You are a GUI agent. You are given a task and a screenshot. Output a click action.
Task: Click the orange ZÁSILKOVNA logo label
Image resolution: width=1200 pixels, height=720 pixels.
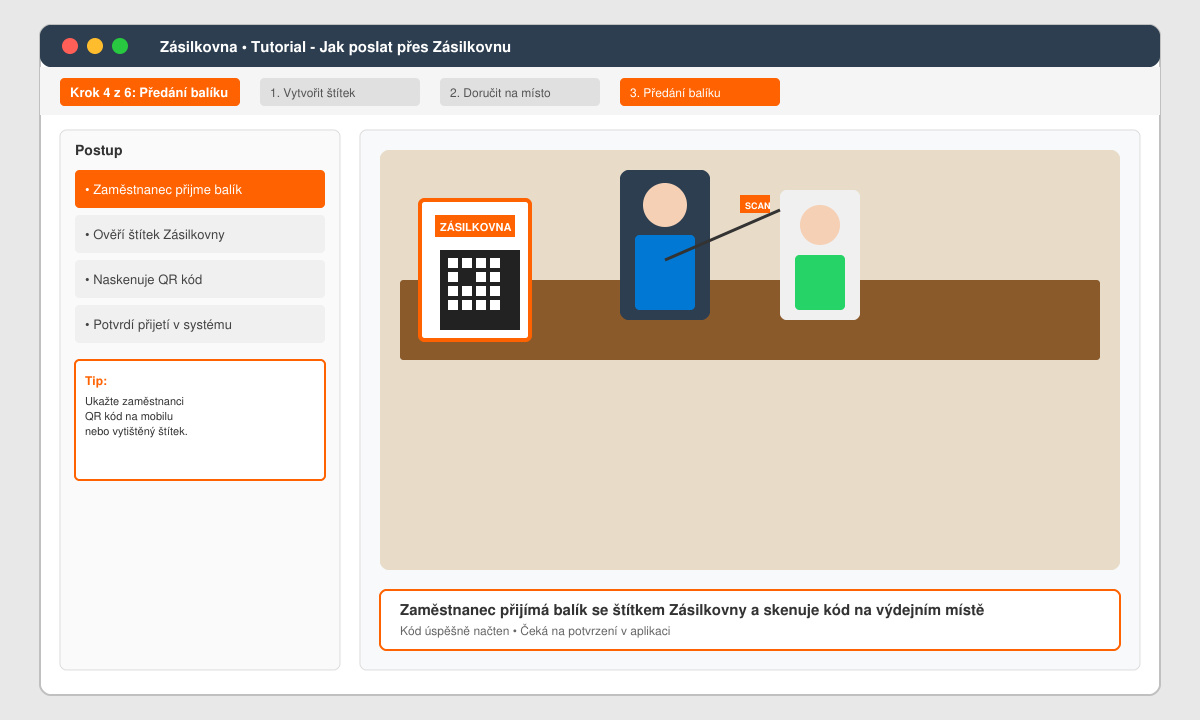(475, 226)
